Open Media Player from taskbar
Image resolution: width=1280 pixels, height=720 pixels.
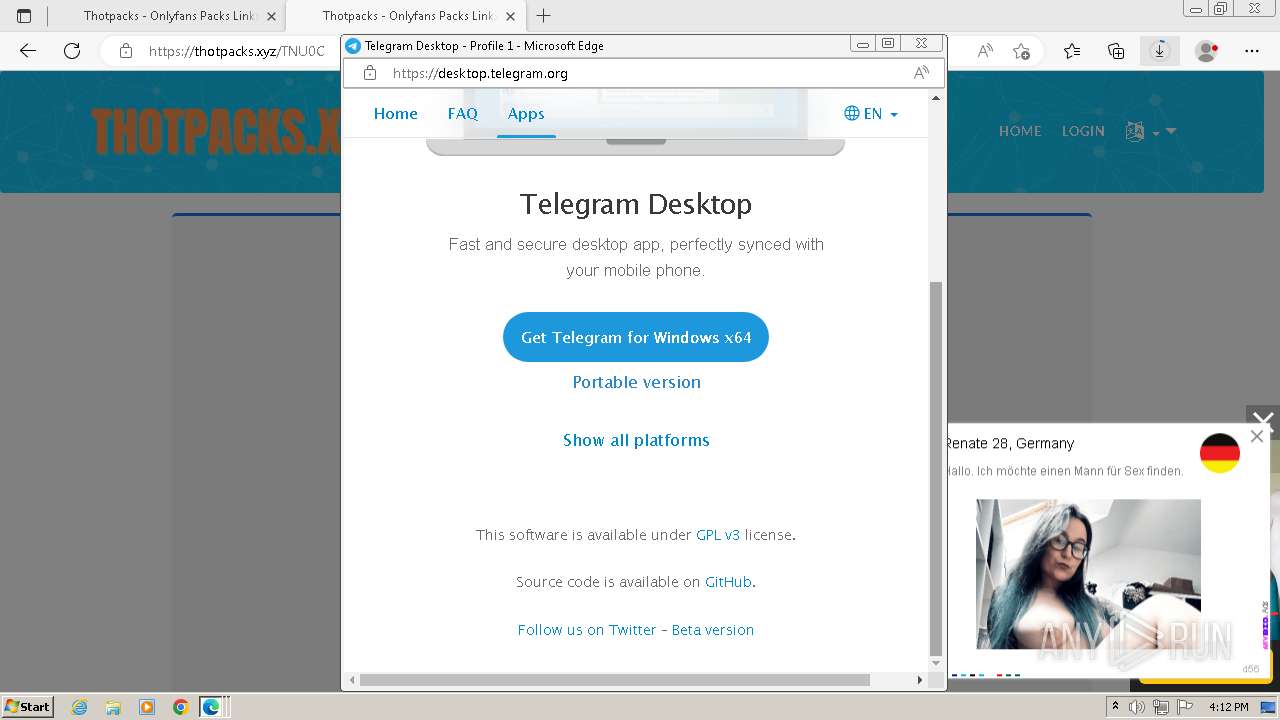(x=147, y=707)
